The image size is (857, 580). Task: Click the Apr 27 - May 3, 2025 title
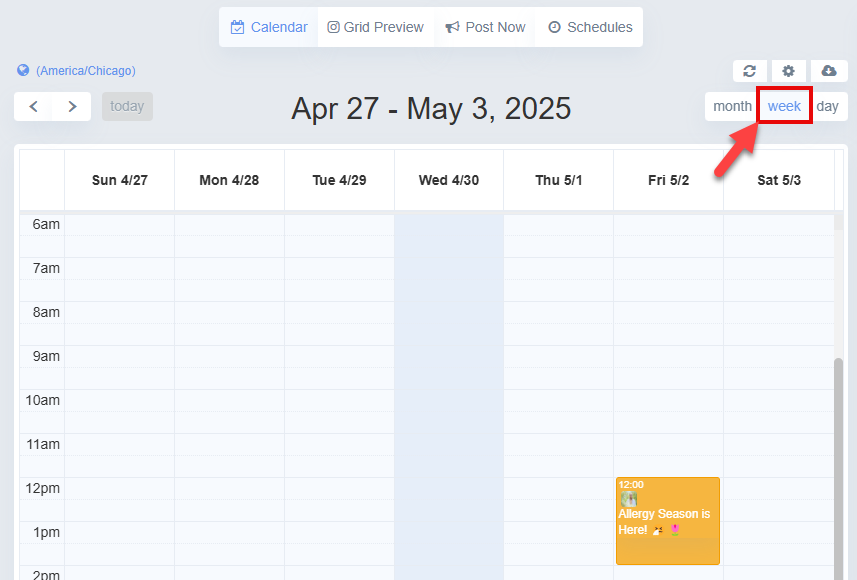click(x=431, y=108)
